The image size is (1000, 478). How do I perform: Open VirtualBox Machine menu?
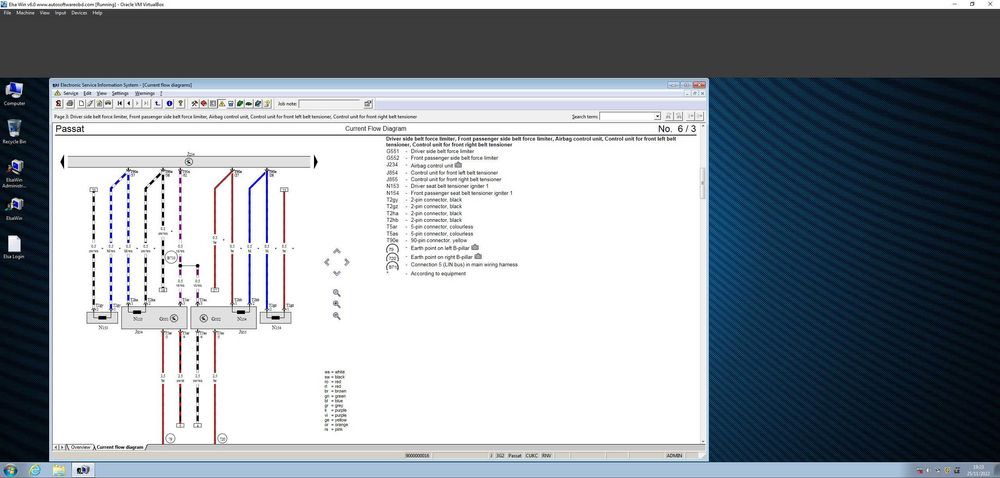(26, 13)
